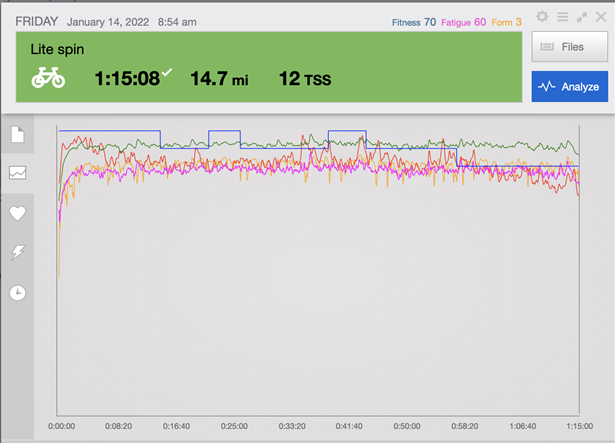Click the 14.7 mi distance value

(219, 79)
